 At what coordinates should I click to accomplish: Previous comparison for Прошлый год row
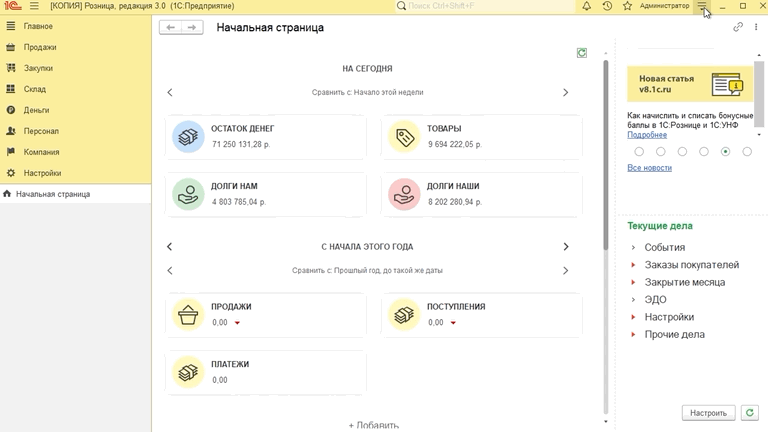[x=170, y=270]
